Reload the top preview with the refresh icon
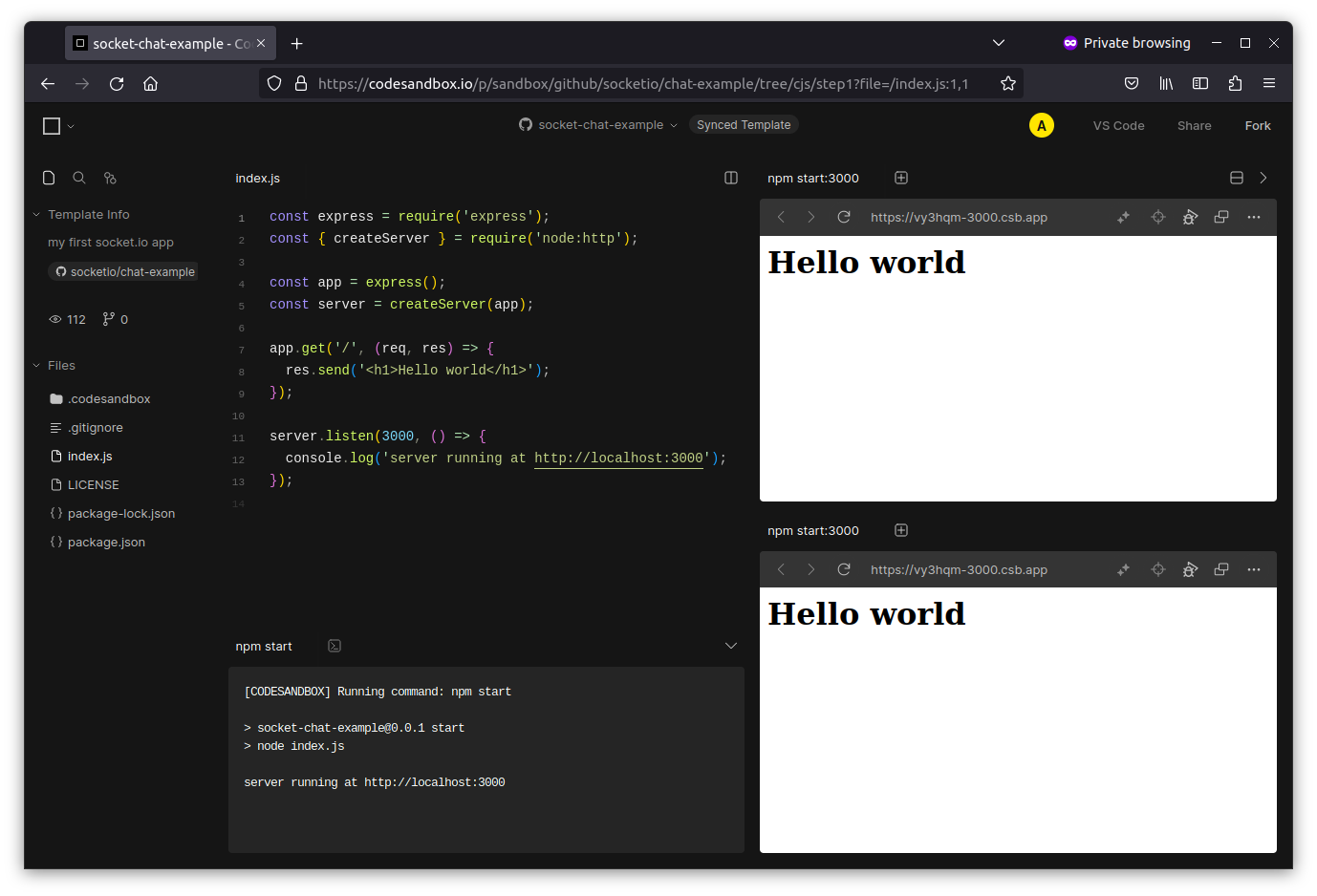Viewport: 1317px width, 896px height. pos(844,217)
